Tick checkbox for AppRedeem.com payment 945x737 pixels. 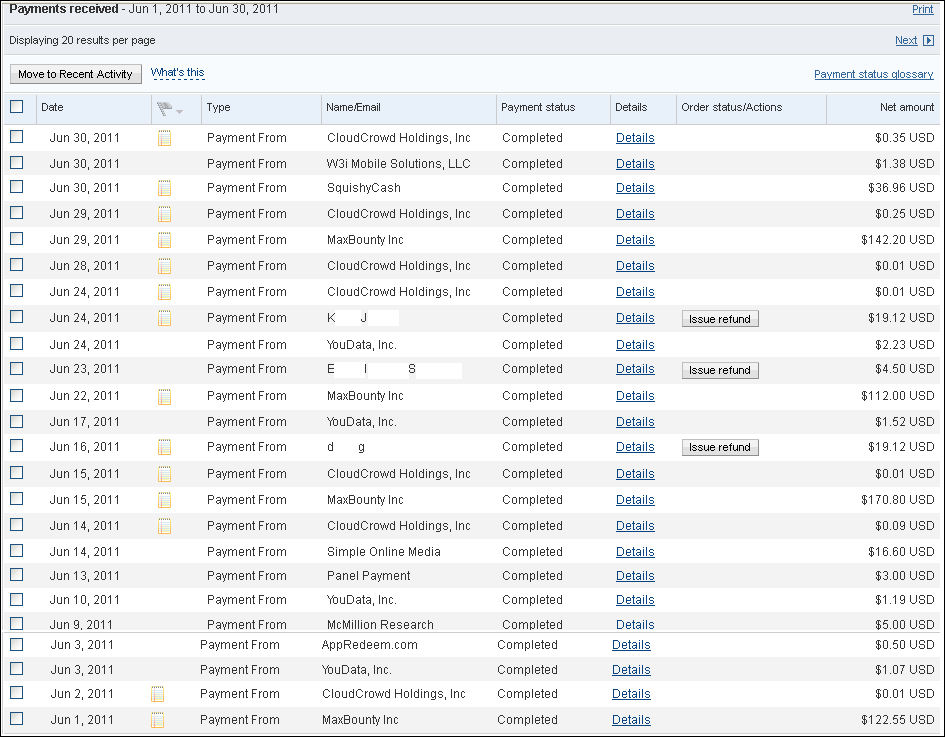click(x=17, y=645)
